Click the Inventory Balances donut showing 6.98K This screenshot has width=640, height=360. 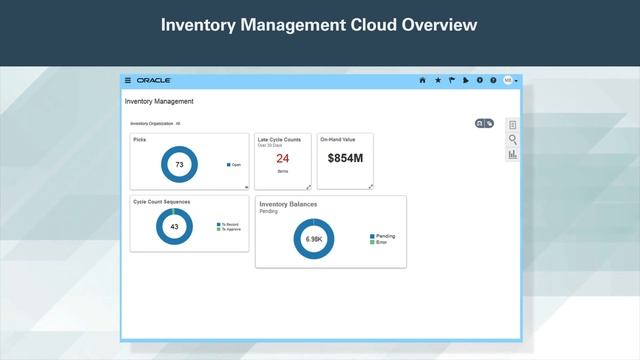pos(314,239)
